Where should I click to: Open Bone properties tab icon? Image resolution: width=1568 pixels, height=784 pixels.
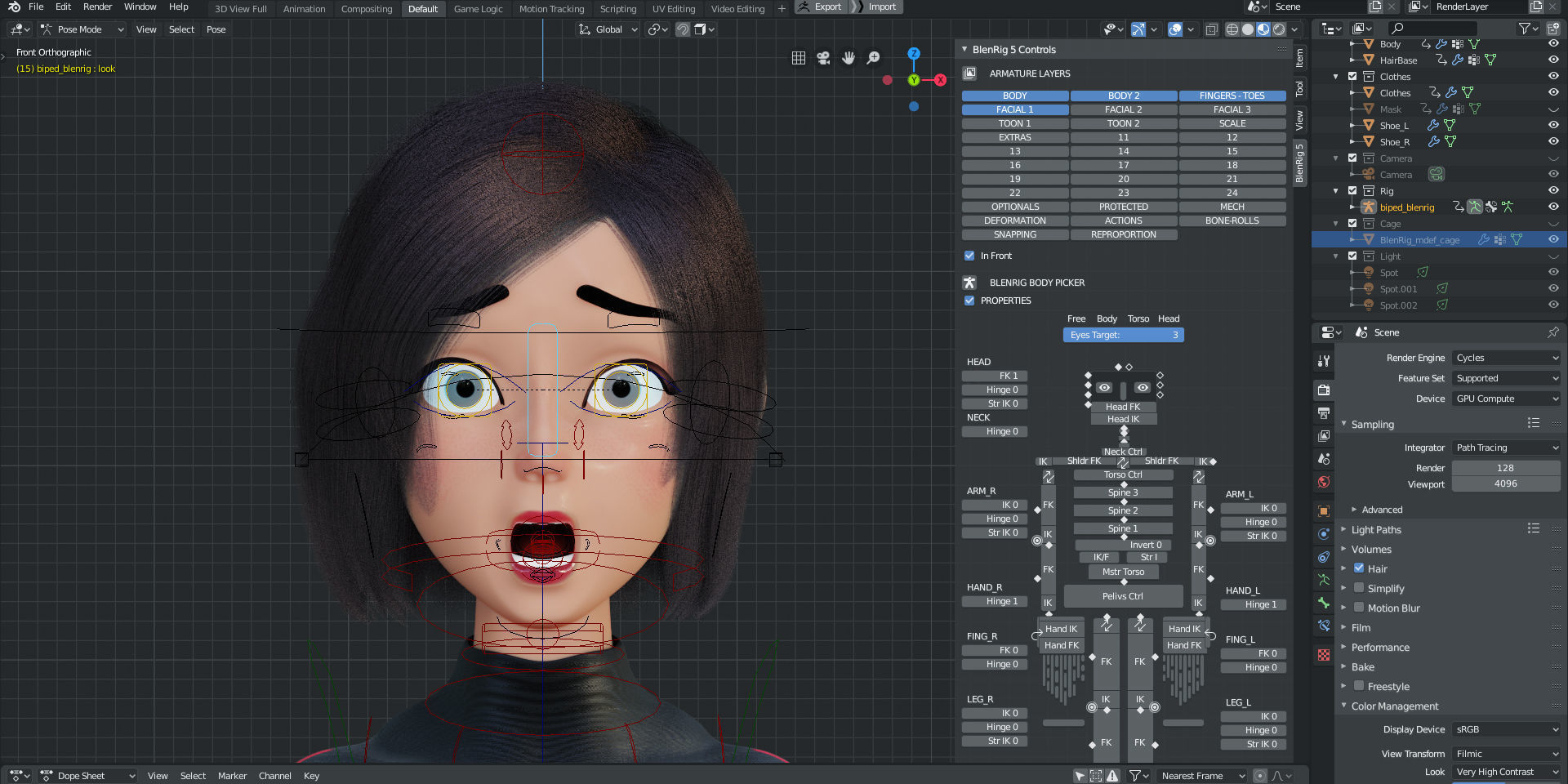(1324, 603)
